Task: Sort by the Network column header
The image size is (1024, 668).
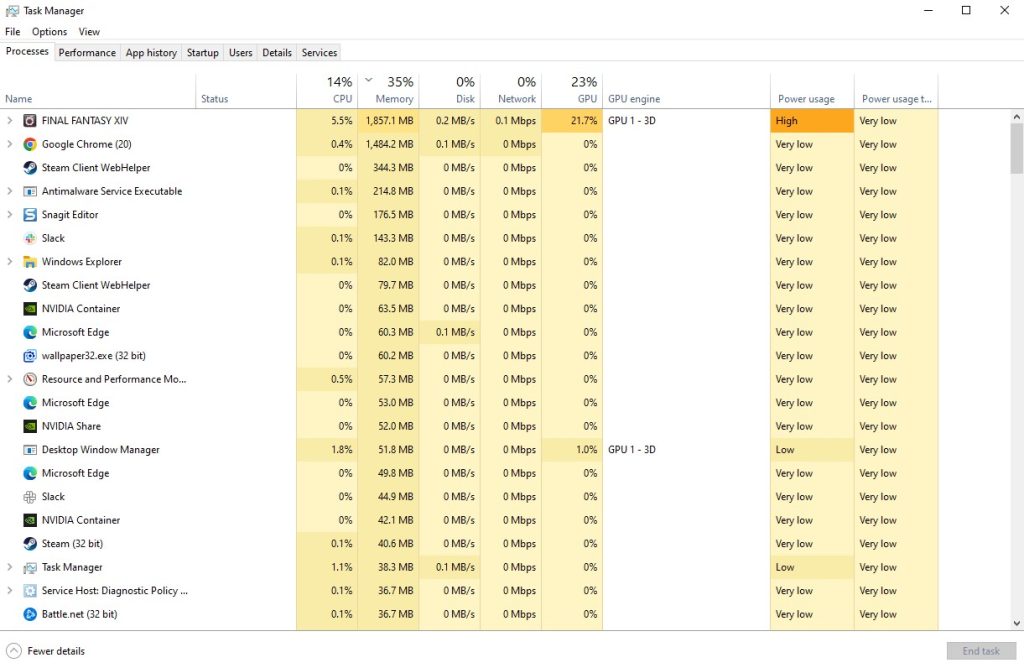Action: (x=511, y=91)
